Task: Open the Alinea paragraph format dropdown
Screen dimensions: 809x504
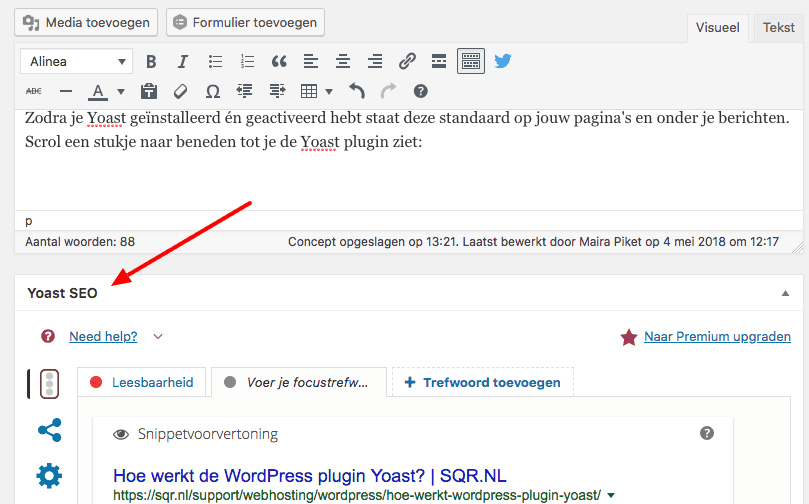Action: 76,61
